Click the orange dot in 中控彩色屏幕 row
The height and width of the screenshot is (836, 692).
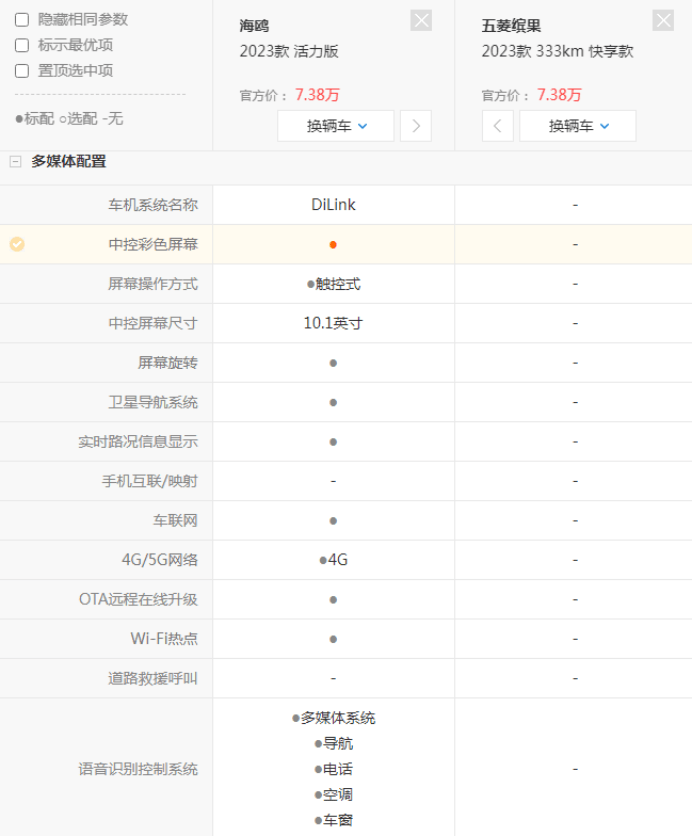coord(333,244)
